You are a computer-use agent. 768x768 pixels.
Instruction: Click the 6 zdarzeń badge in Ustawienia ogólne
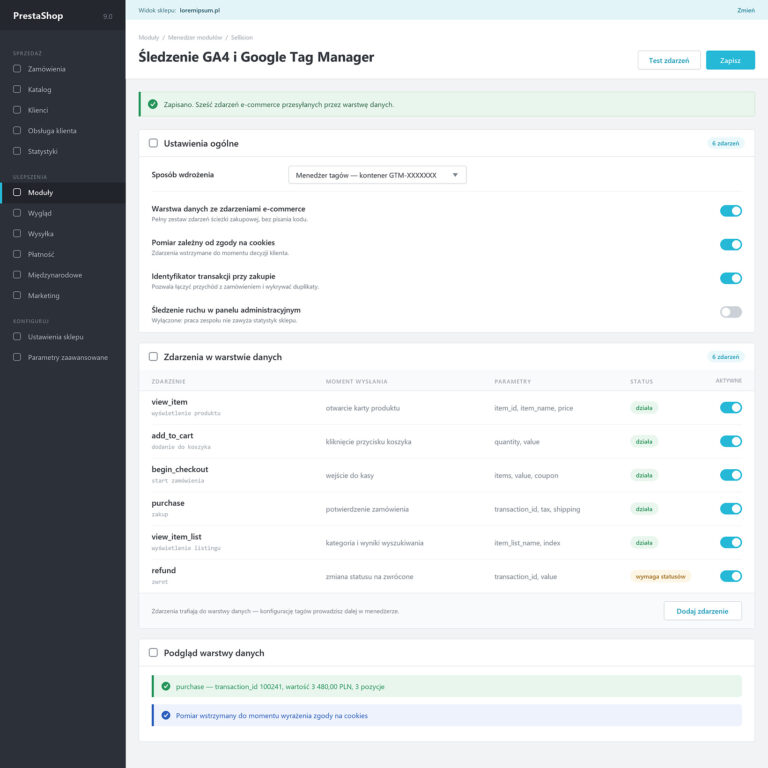pos(725,143)
